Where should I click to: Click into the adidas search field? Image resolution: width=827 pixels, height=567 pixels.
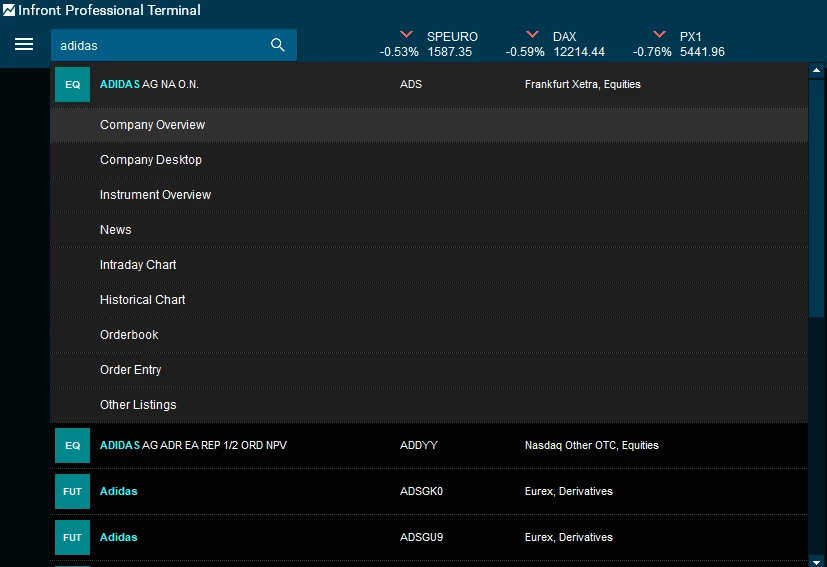click(160, 45)
